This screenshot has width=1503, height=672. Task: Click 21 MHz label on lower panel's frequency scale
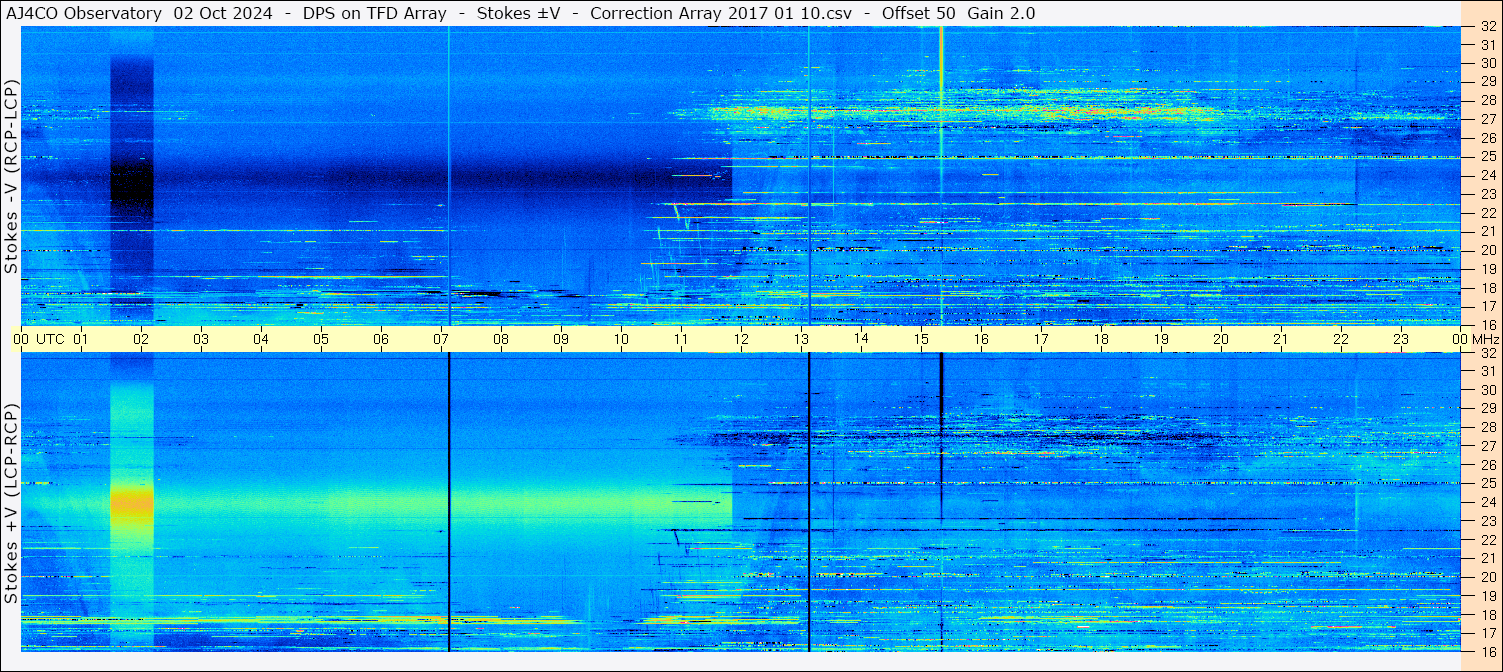(1487, 558)
